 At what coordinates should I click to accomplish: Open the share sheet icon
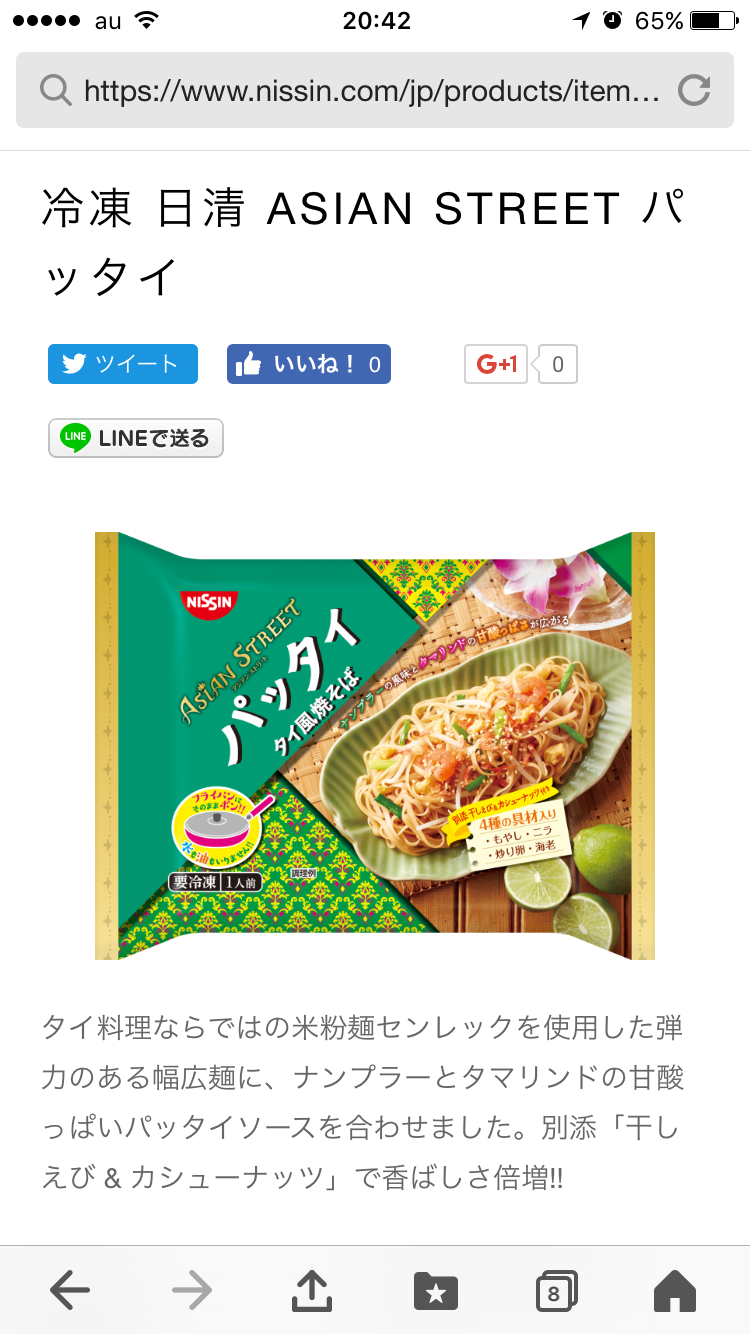click(x=312, y=1290)
